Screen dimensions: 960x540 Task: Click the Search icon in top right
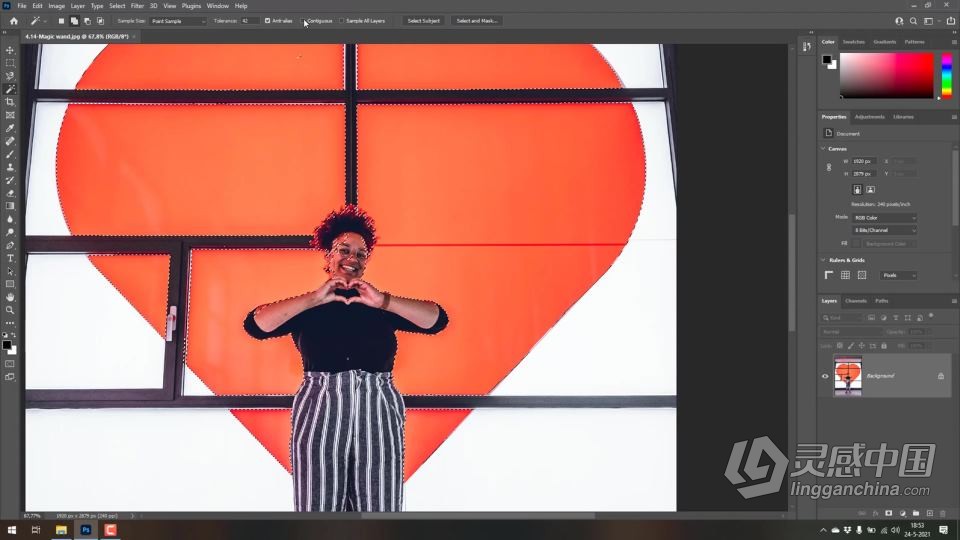pos(913,21)
